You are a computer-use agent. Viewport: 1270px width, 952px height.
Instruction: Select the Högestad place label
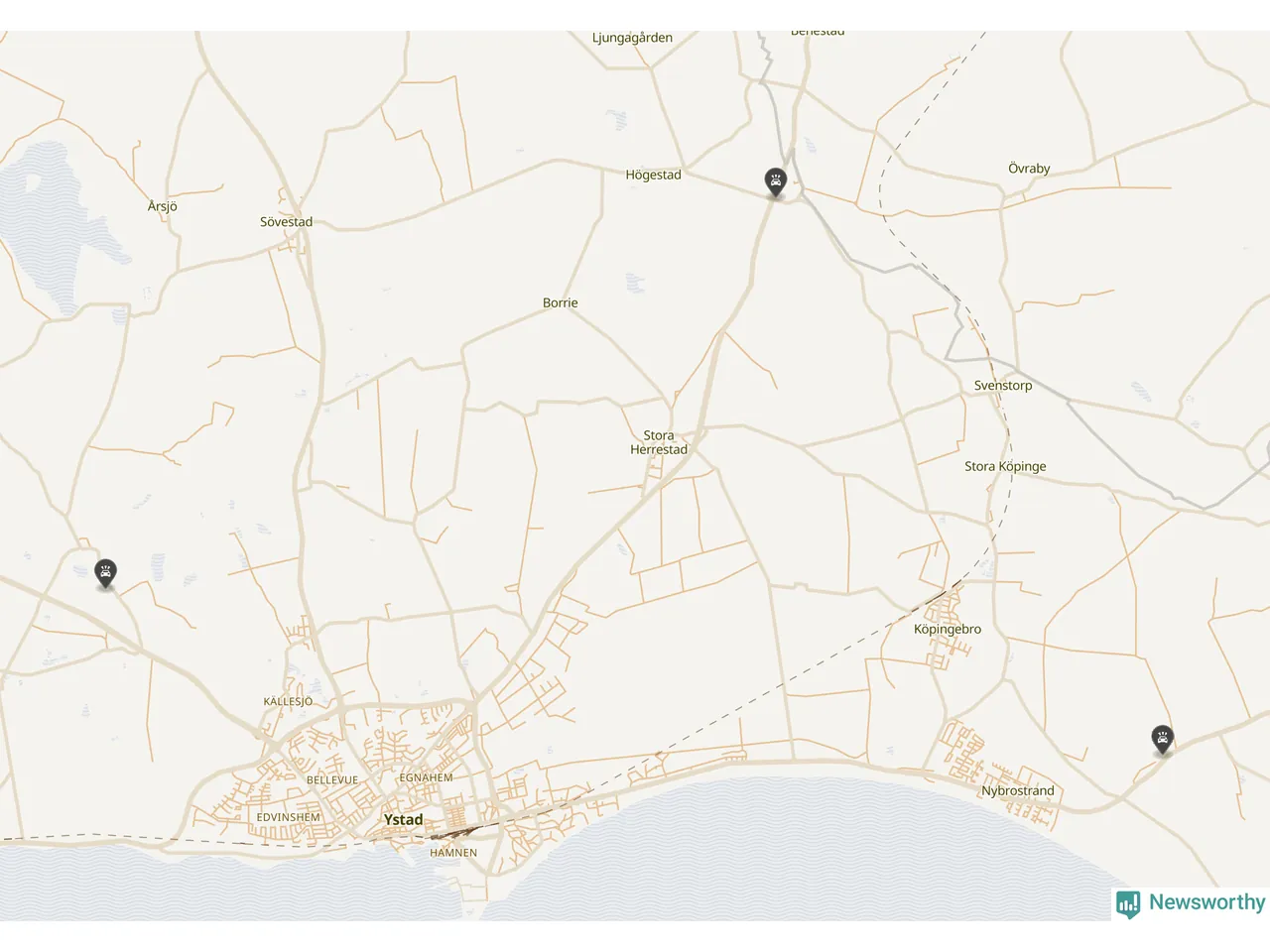click(653, 175)
